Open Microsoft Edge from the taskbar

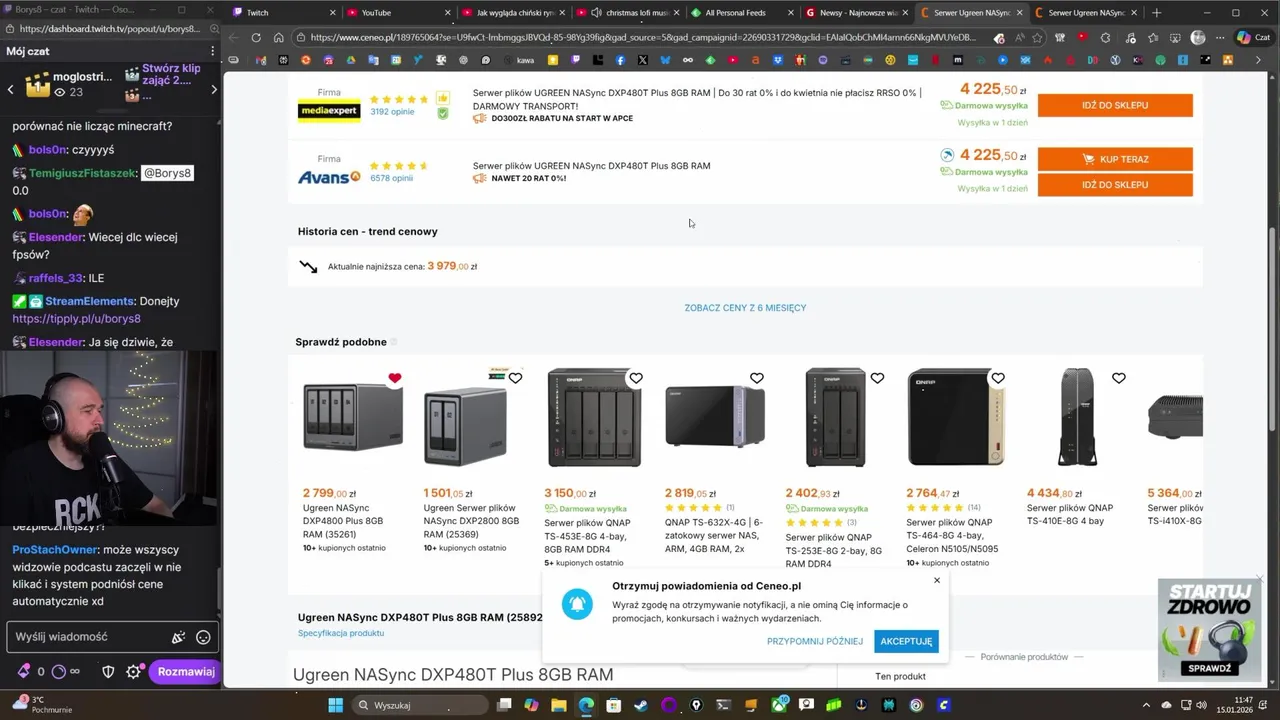pos(586,705)
